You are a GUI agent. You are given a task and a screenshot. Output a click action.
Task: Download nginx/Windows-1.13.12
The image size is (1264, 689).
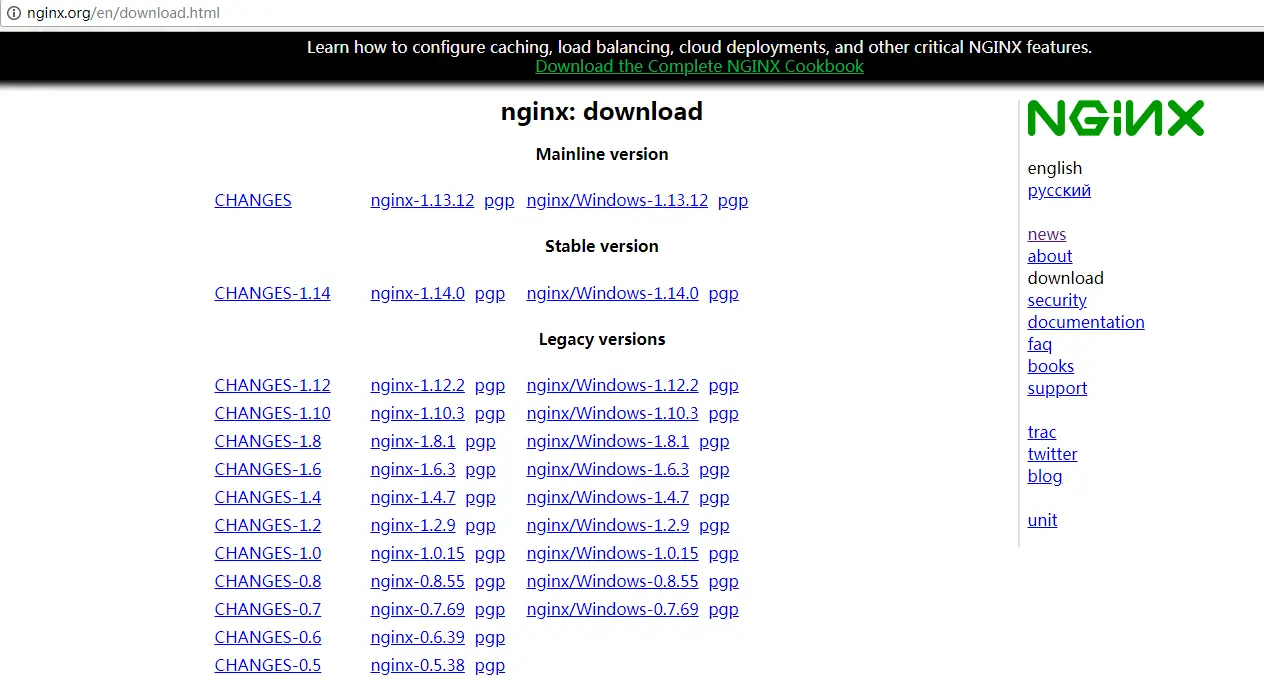coord(617,200)
